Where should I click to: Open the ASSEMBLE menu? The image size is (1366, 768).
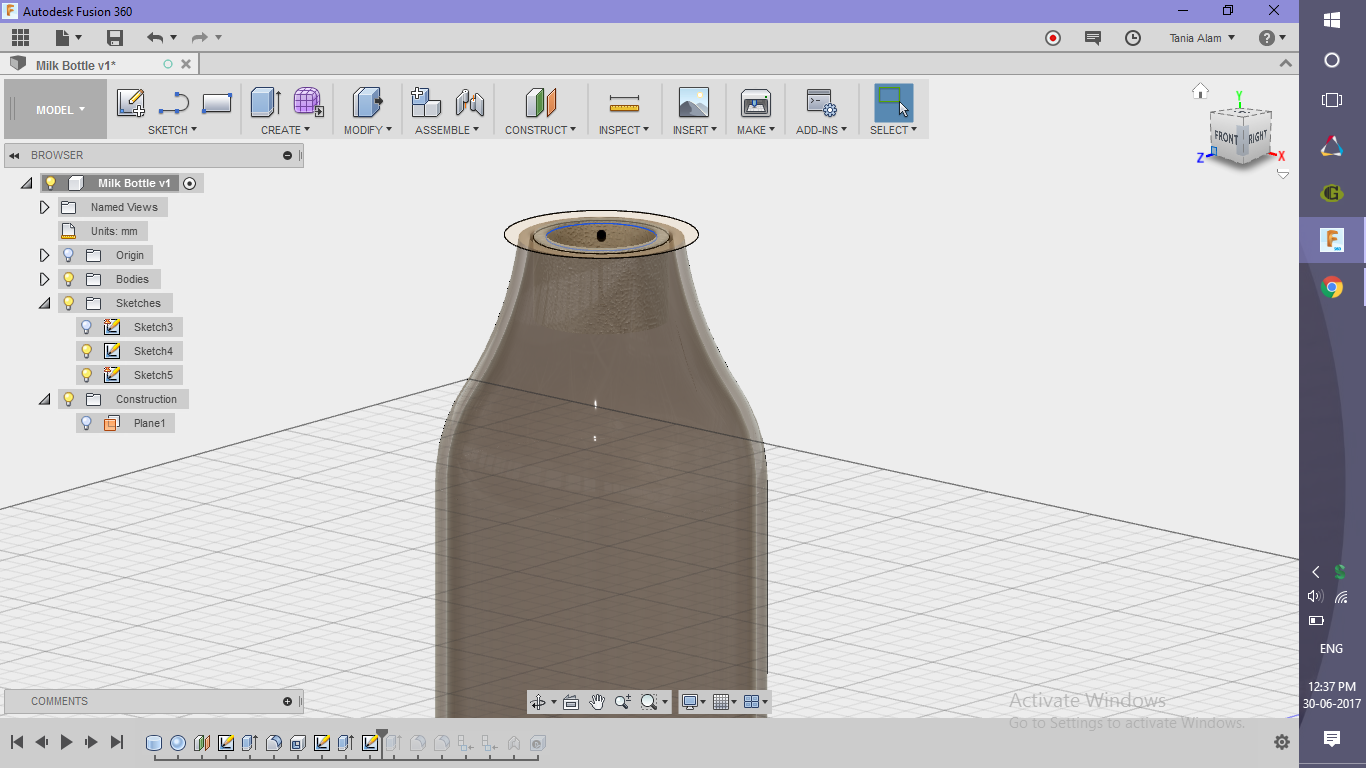tap(447, 130)
